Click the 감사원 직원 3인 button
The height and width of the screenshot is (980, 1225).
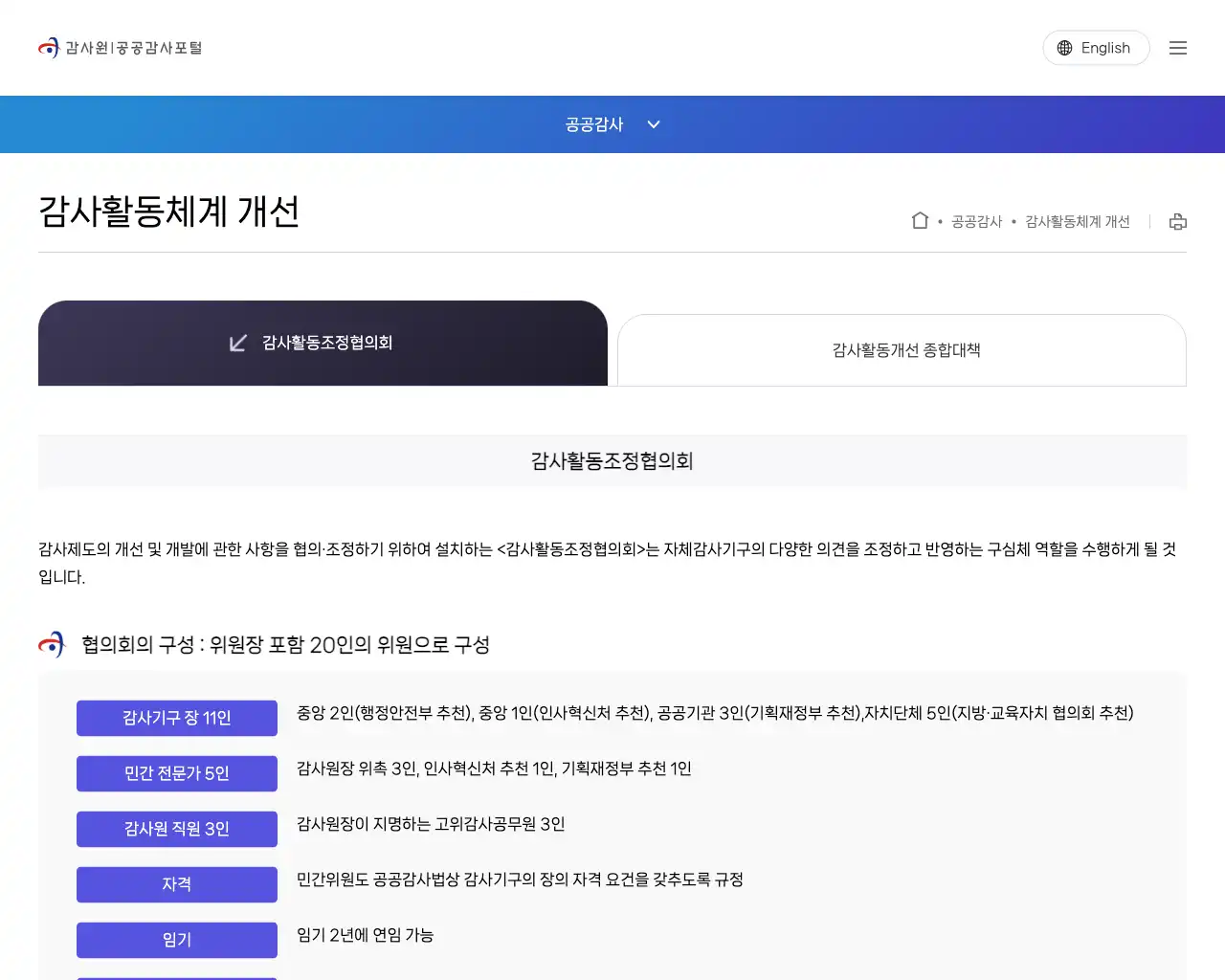click(x=176, y=829)
